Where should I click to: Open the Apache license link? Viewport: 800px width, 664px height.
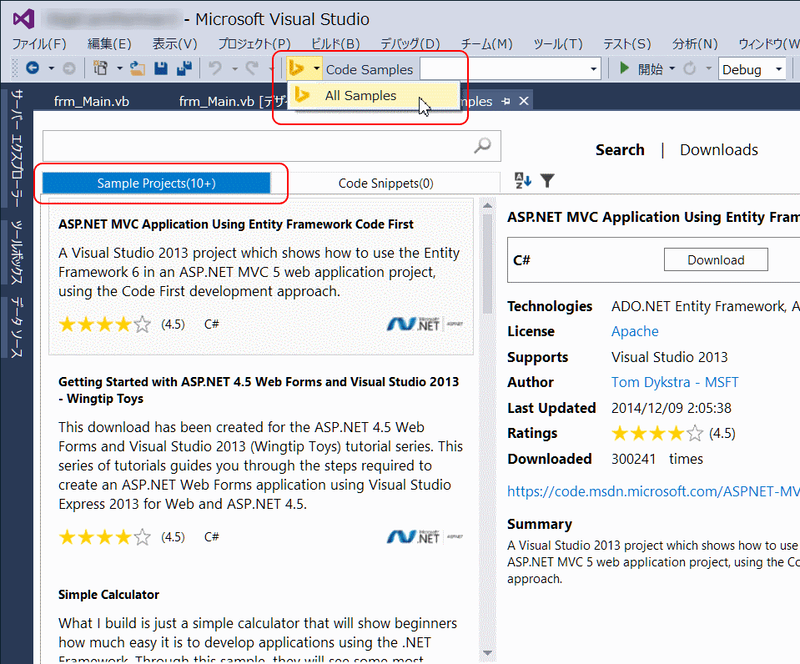click(635, 331)
